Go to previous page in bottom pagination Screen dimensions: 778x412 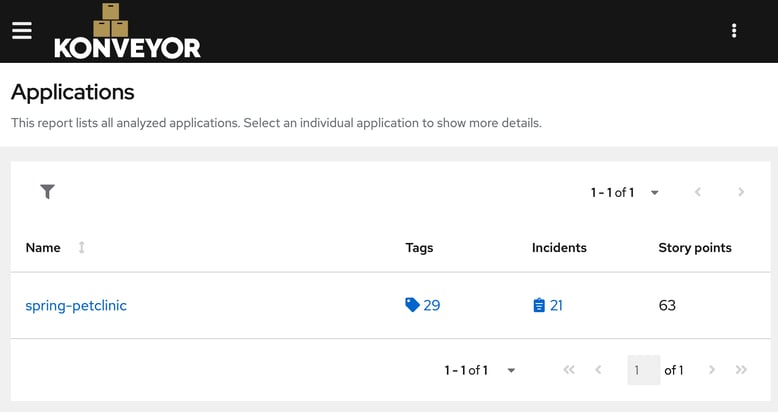click(598, 370)
